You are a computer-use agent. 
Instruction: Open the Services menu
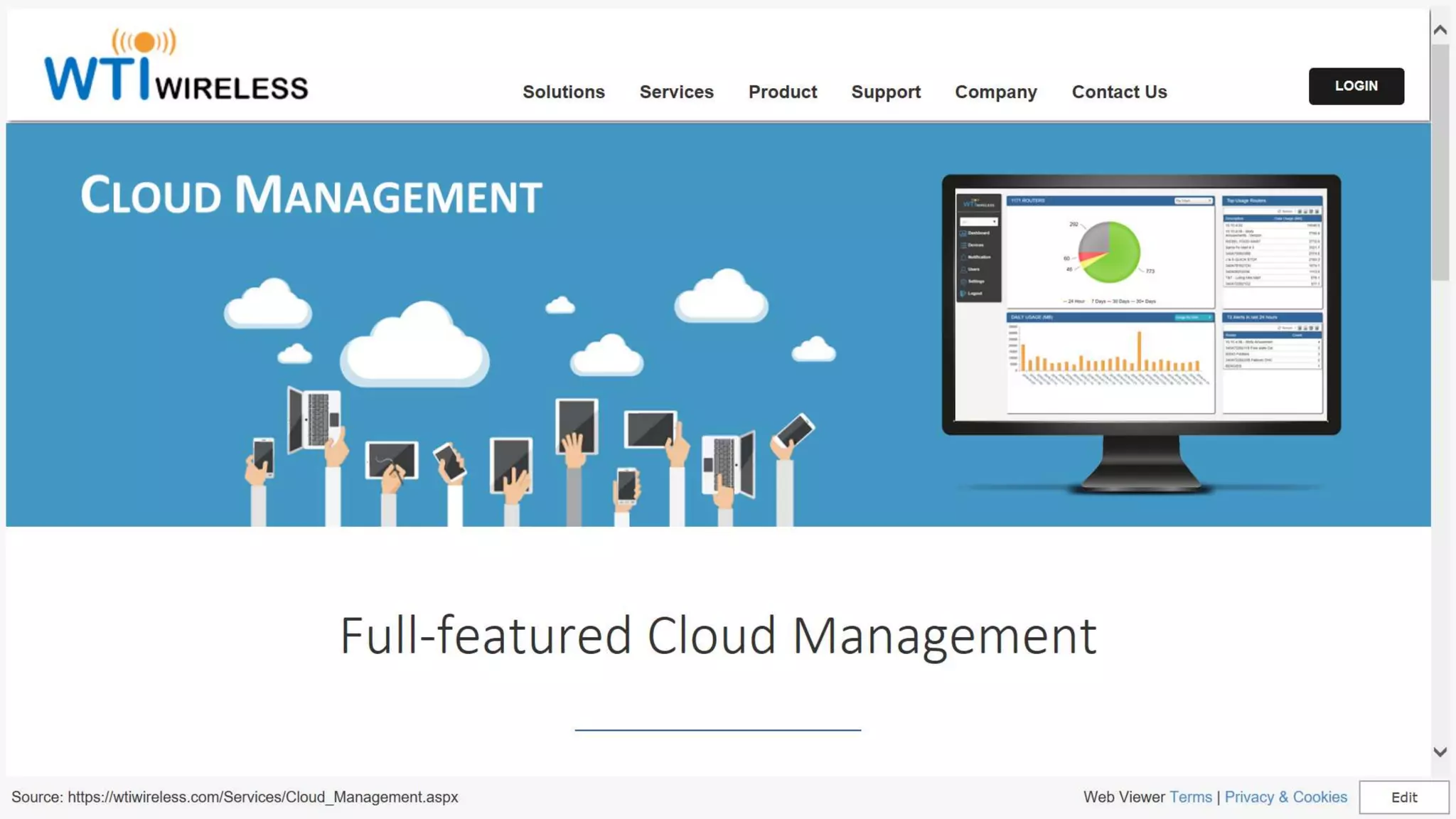pos(676,92)
